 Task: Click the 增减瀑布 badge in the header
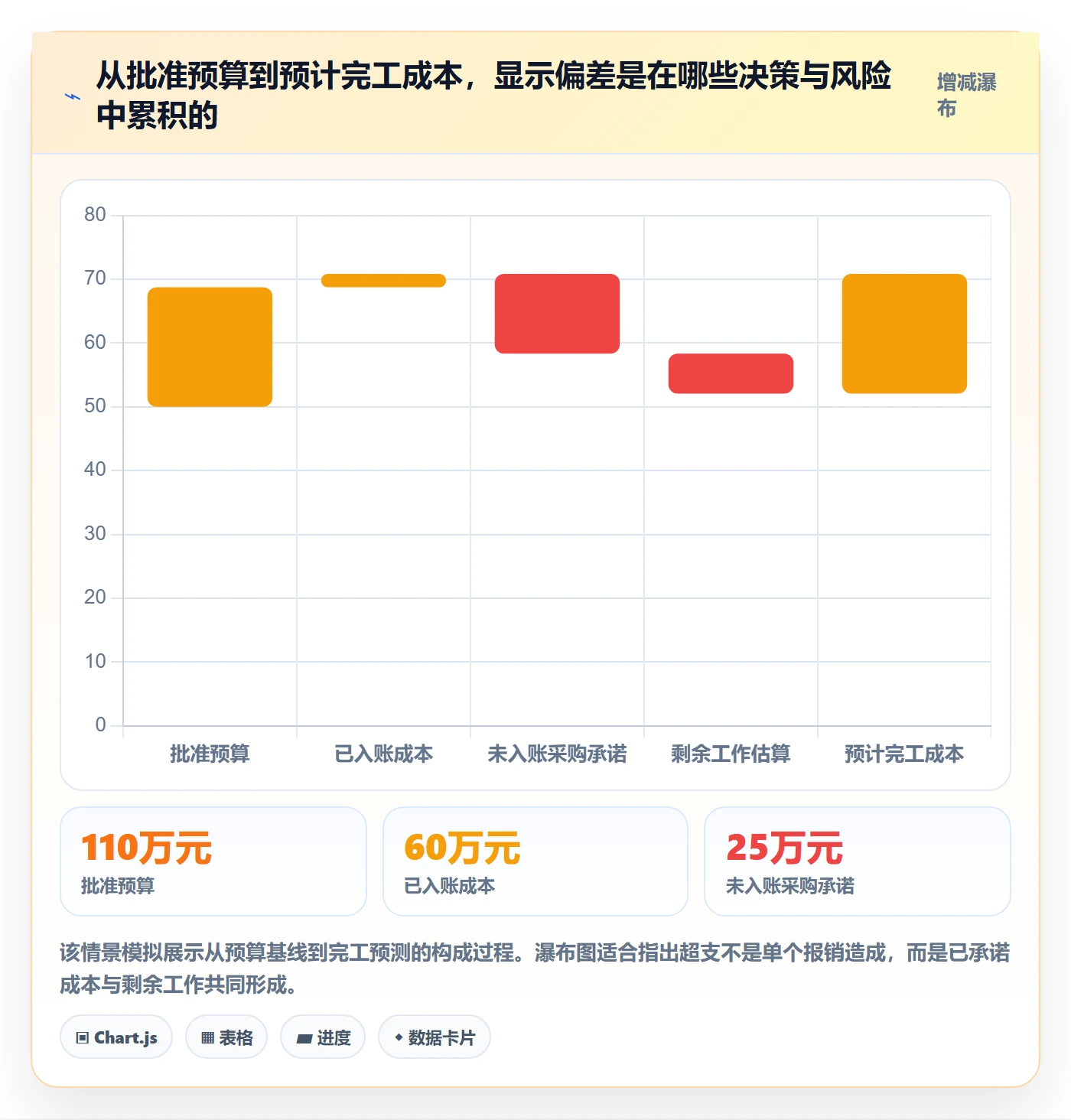[x=967, y=95]
